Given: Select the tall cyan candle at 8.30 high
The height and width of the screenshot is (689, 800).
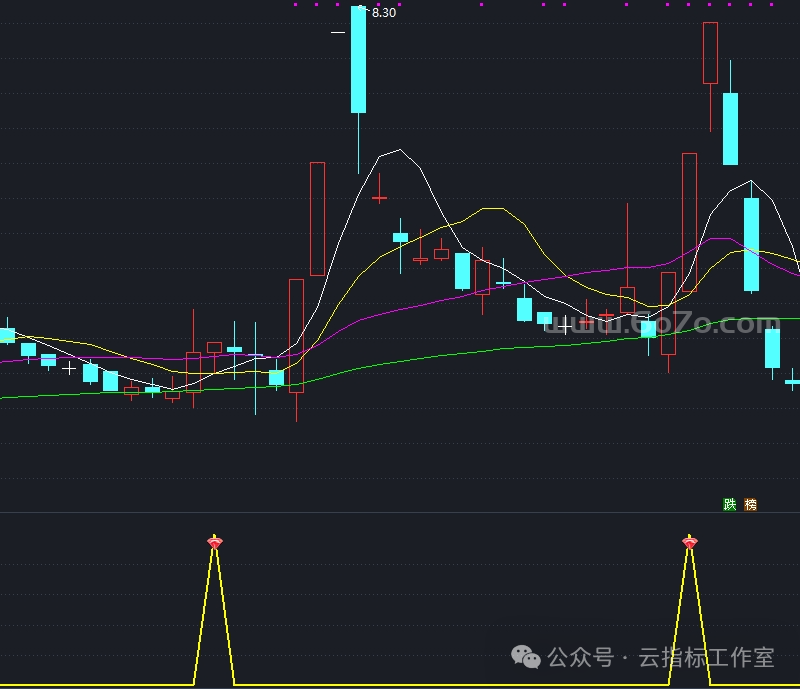Looking at the screenshot, I should pyautogui.click(x=359, y=59).
